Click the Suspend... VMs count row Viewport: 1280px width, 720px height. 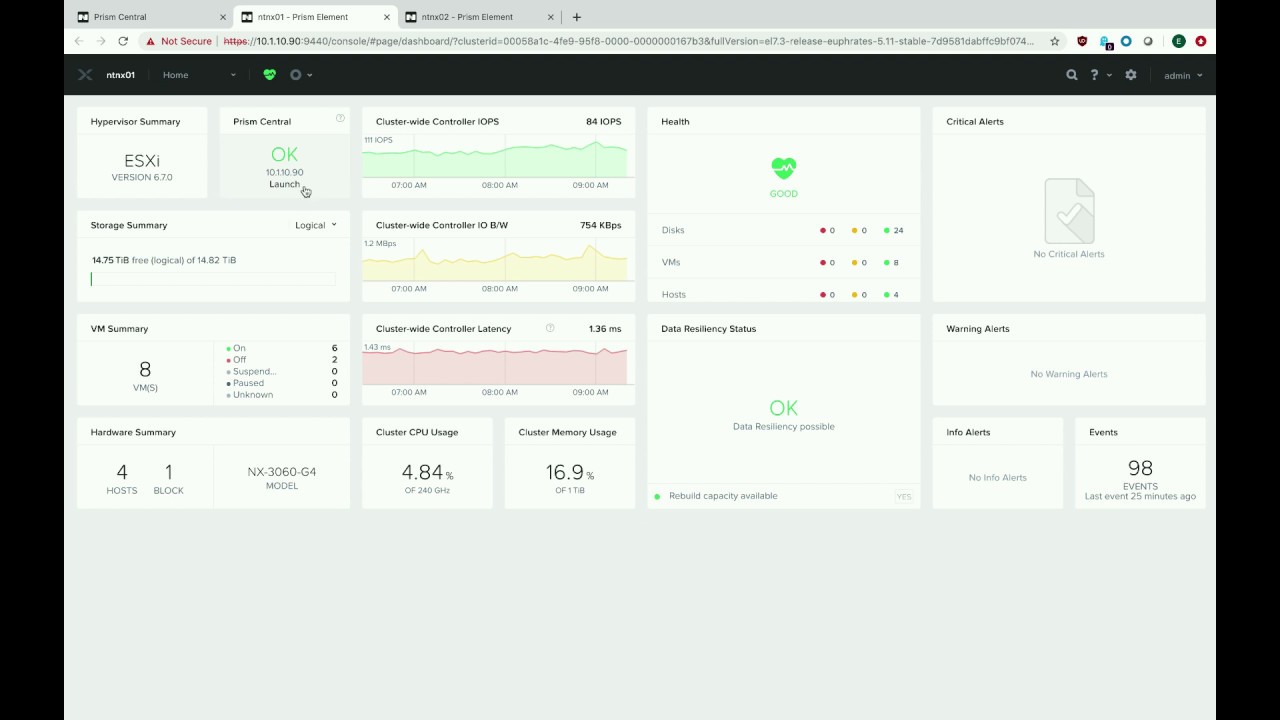(282, 371)
